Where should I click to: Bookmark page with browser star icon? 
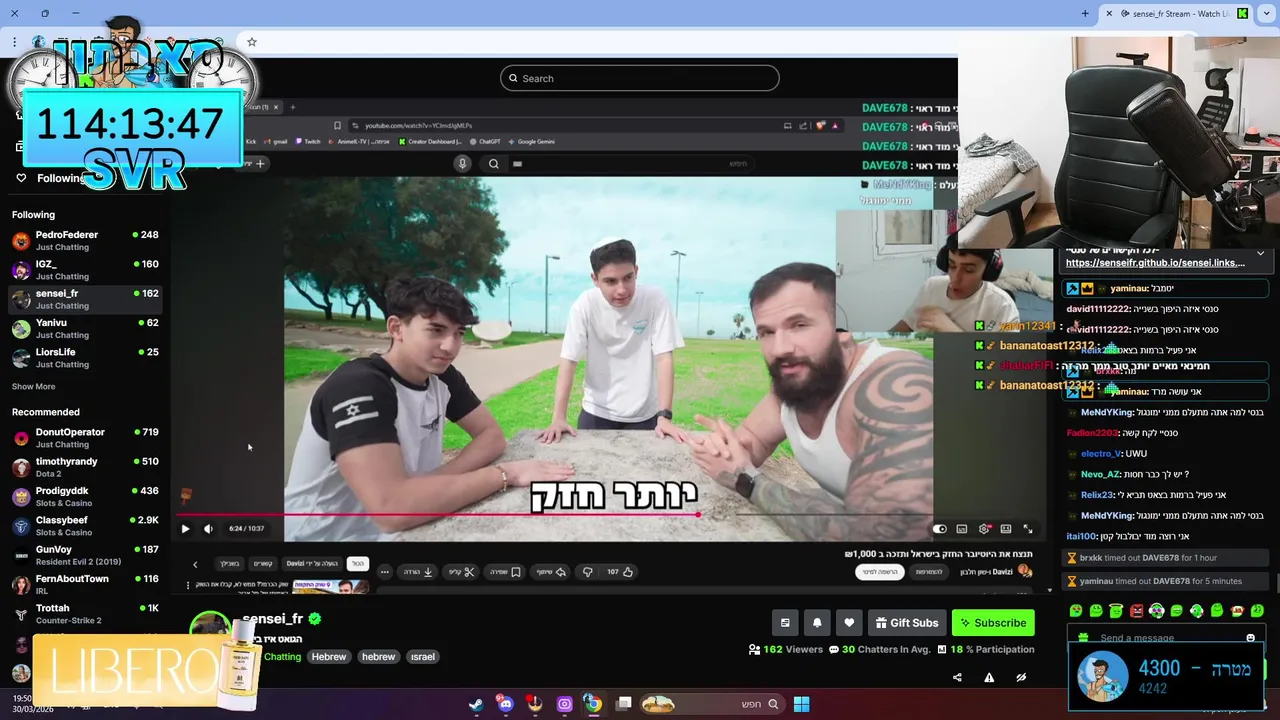[252, 42]
